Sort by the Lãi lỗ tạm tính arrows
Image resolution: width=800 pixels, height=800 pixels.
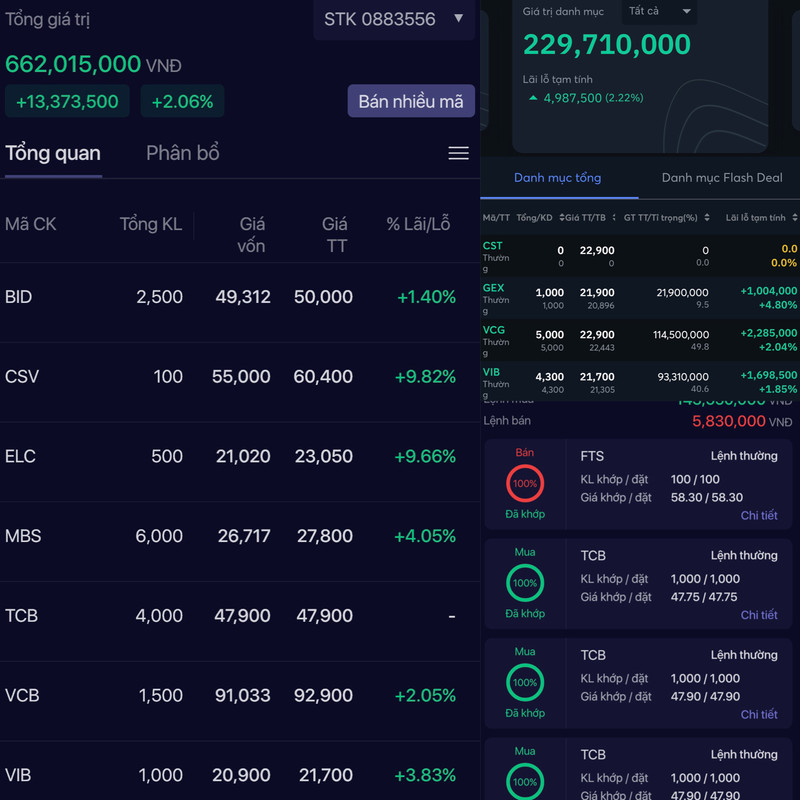[795, 218]
